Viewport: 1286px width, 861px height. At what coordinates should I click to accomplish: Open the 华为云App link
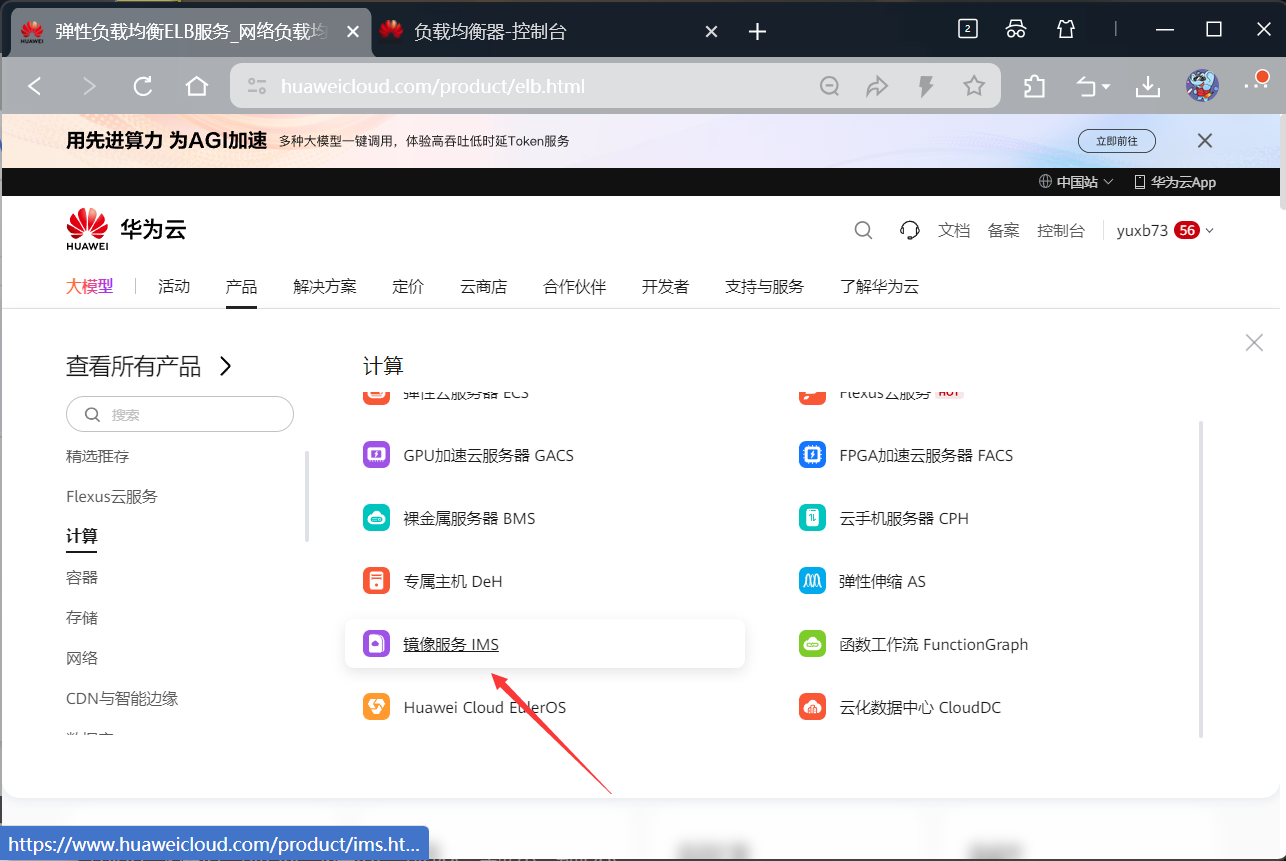(x=1175, y=182)
